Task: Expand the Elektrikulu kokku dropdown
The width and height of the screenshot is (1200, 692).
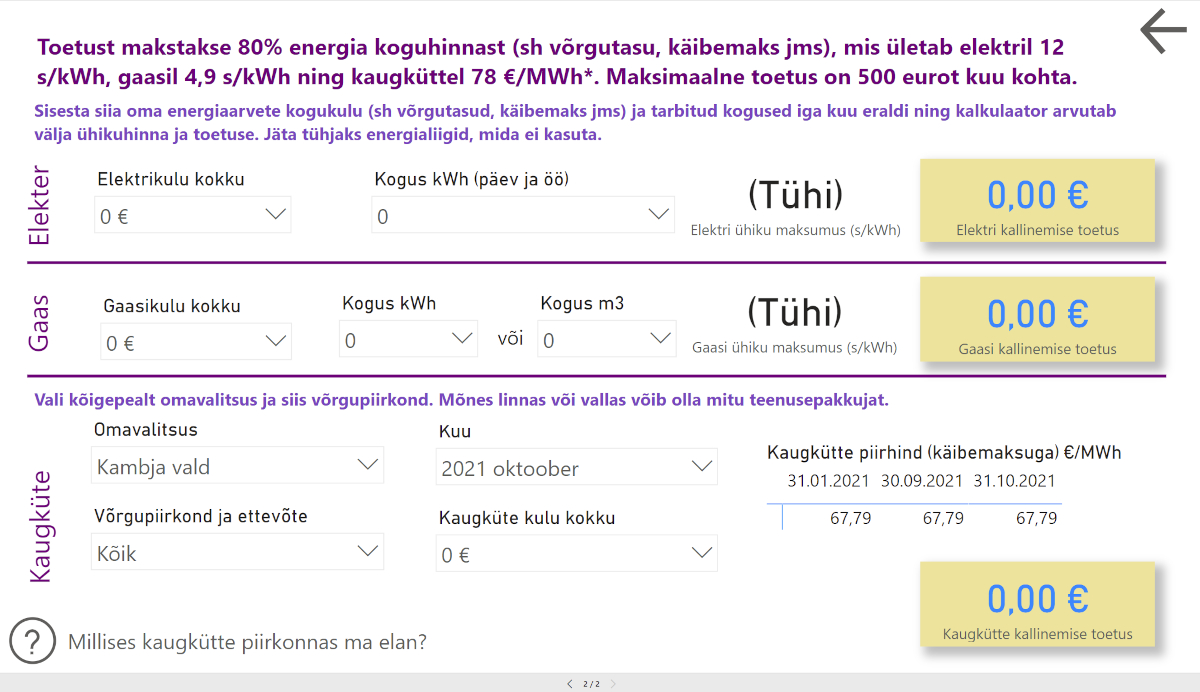Action: point(193,215)
